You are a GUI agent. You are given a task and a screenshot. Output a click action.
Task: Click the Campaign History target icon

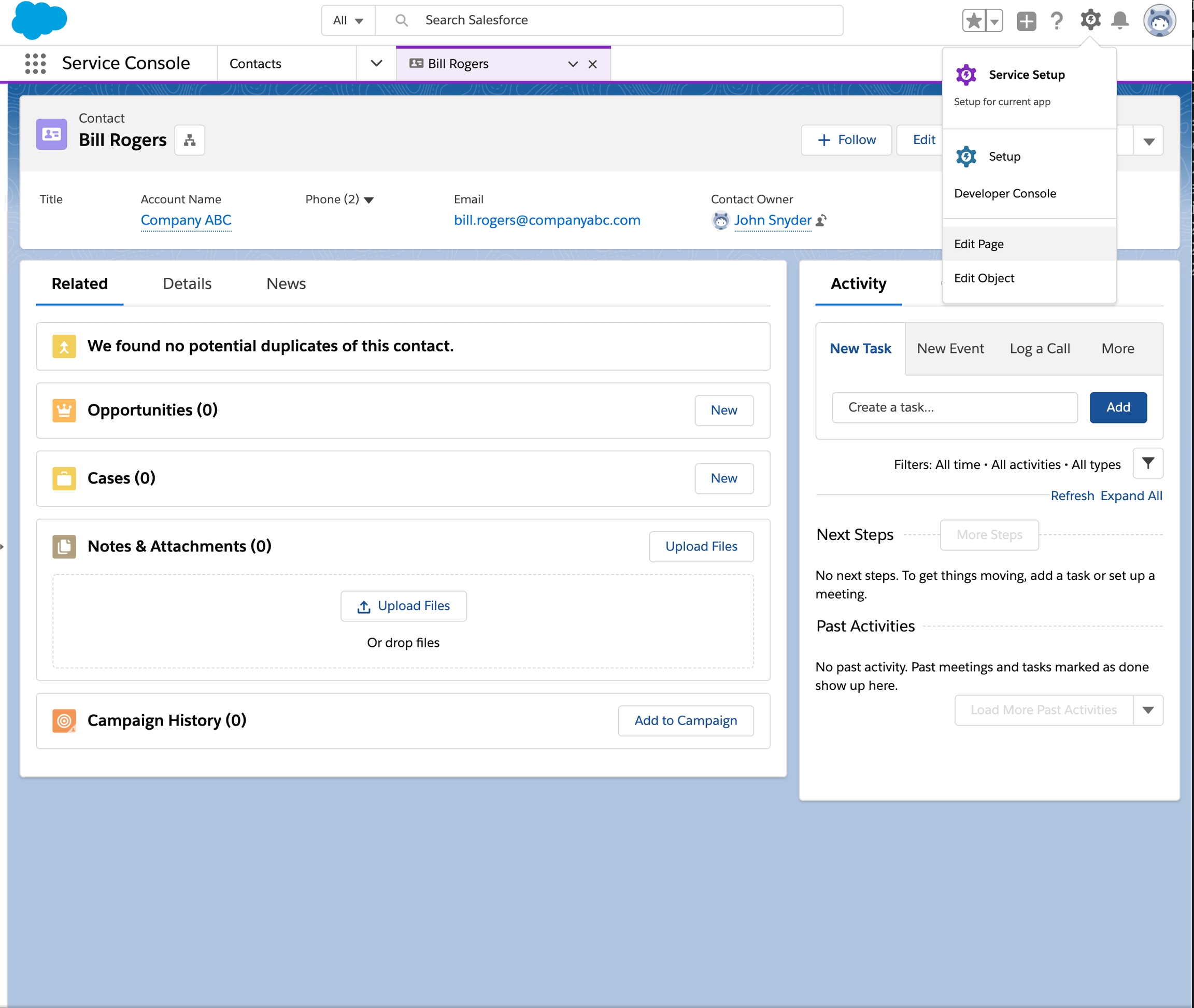pos(64,720)
